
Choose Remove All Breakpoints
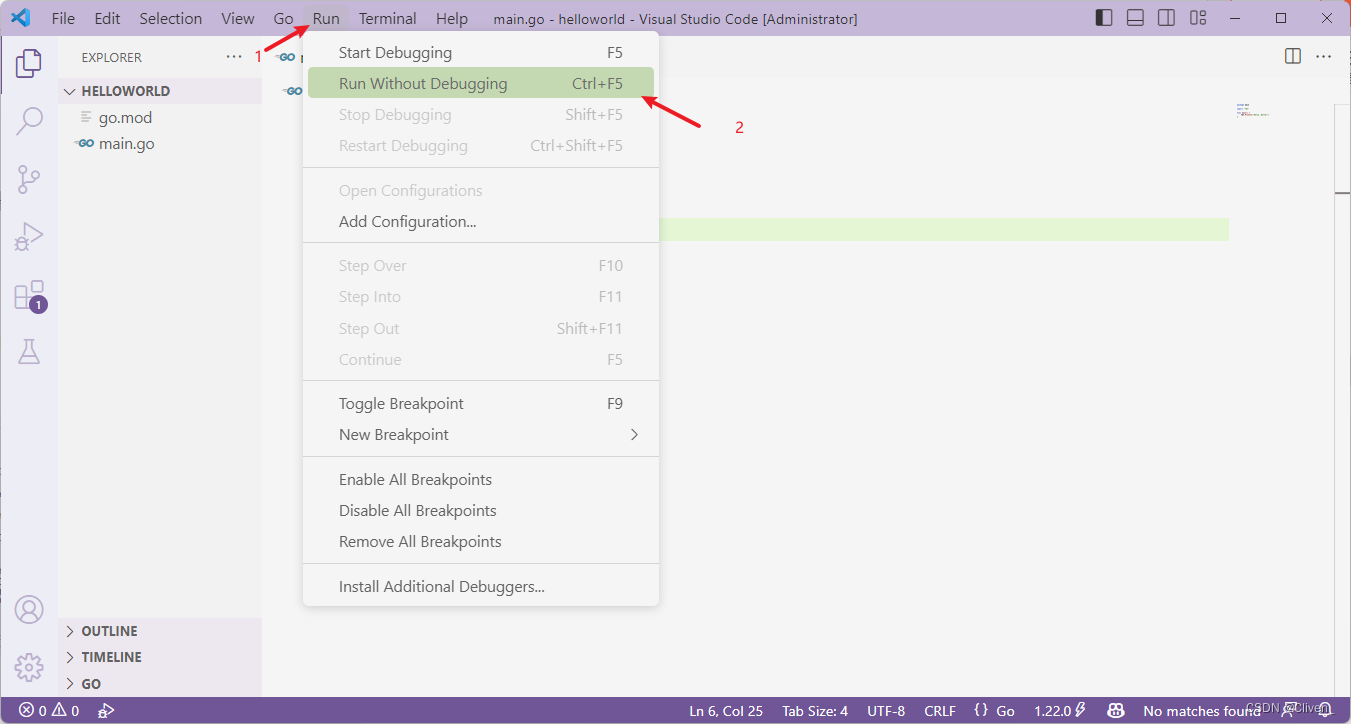[481, 542]
